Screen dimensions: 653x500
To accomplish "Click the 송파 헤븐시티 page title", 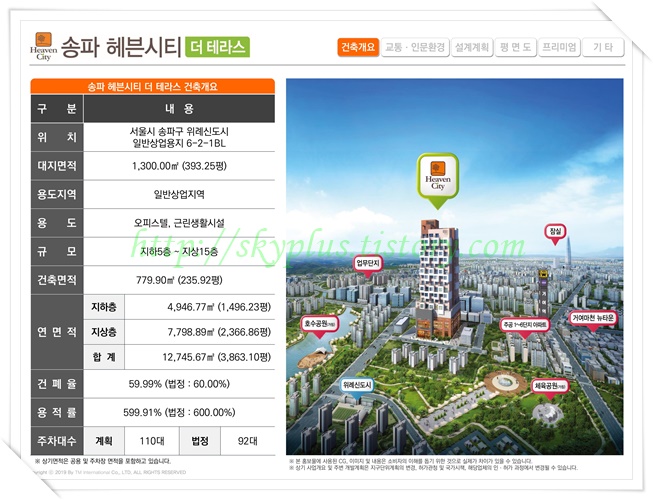I will (x=121, y=47).
